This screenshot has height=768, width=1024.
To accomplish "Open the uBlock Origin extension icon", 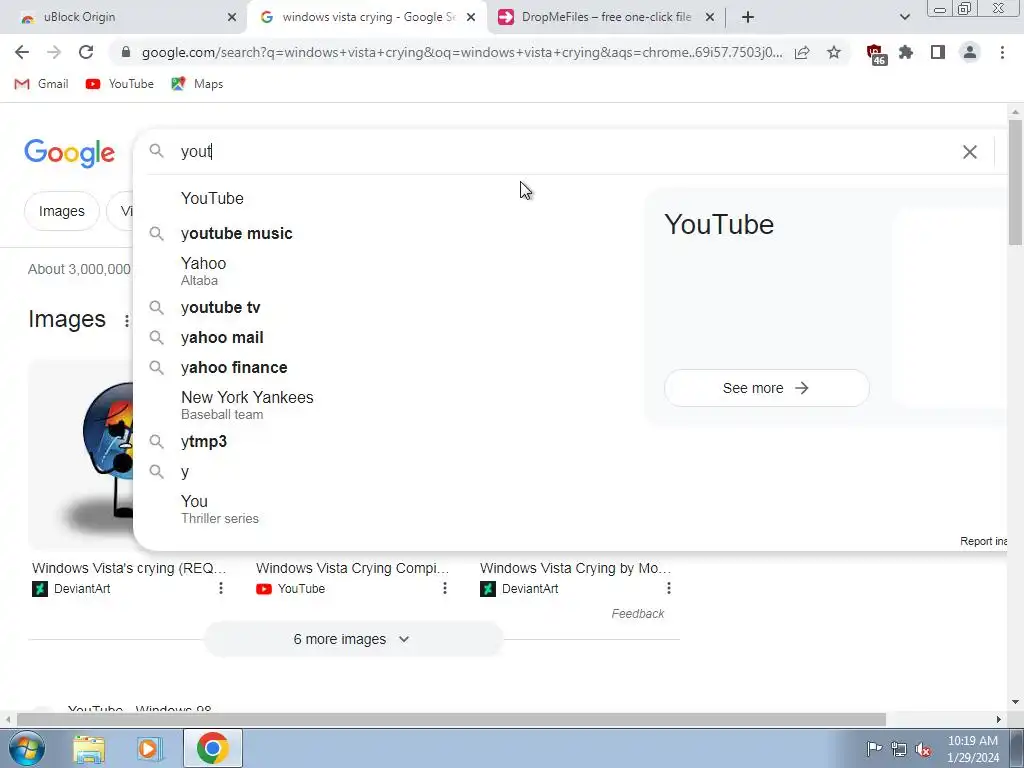I will tap(875, 54).
